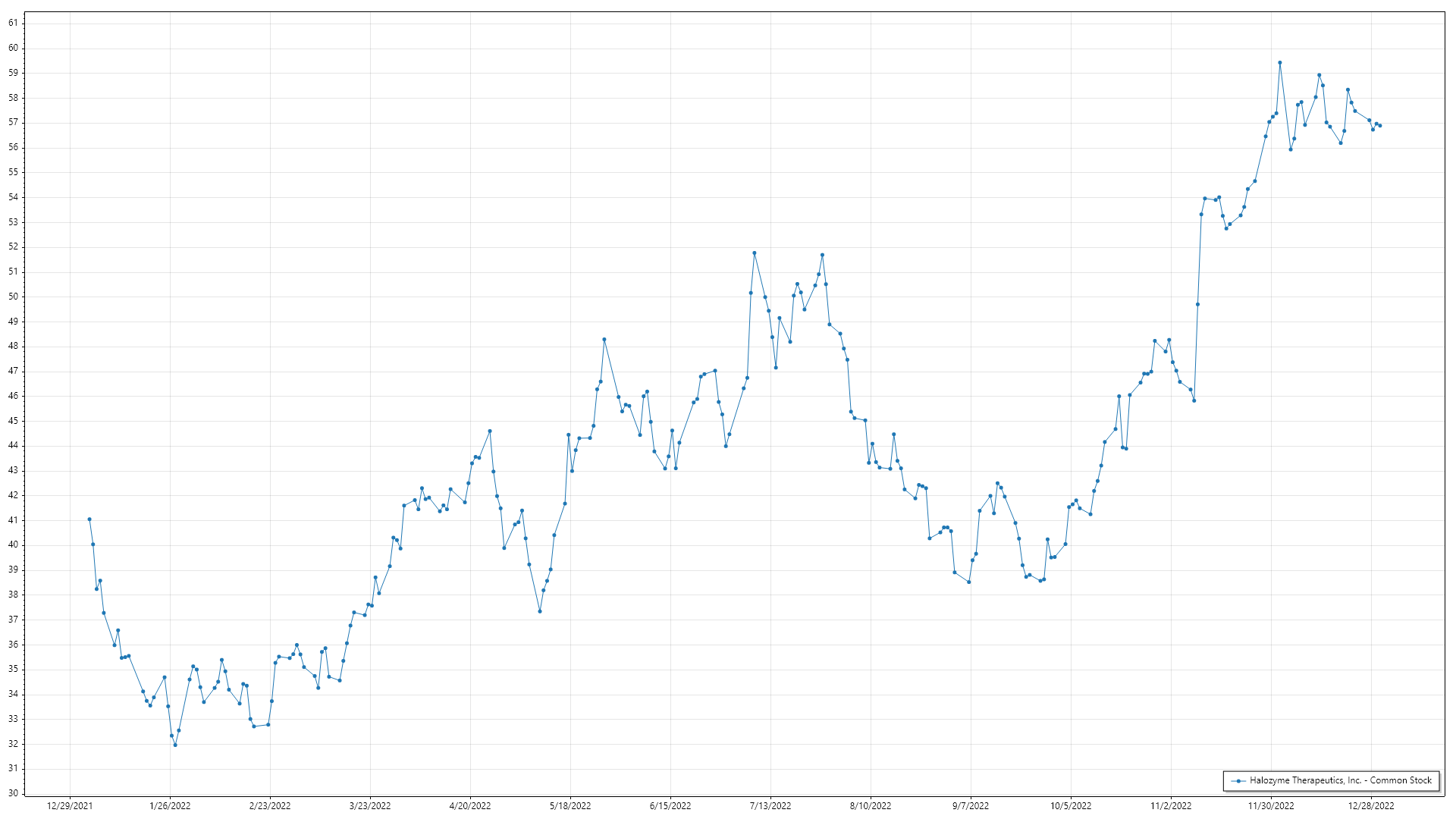Image resolution: width=1456 pixels, height=819 pixels.
Task: Click the Halozyme Therapeutics legend label
Action: click(1340, 780)
